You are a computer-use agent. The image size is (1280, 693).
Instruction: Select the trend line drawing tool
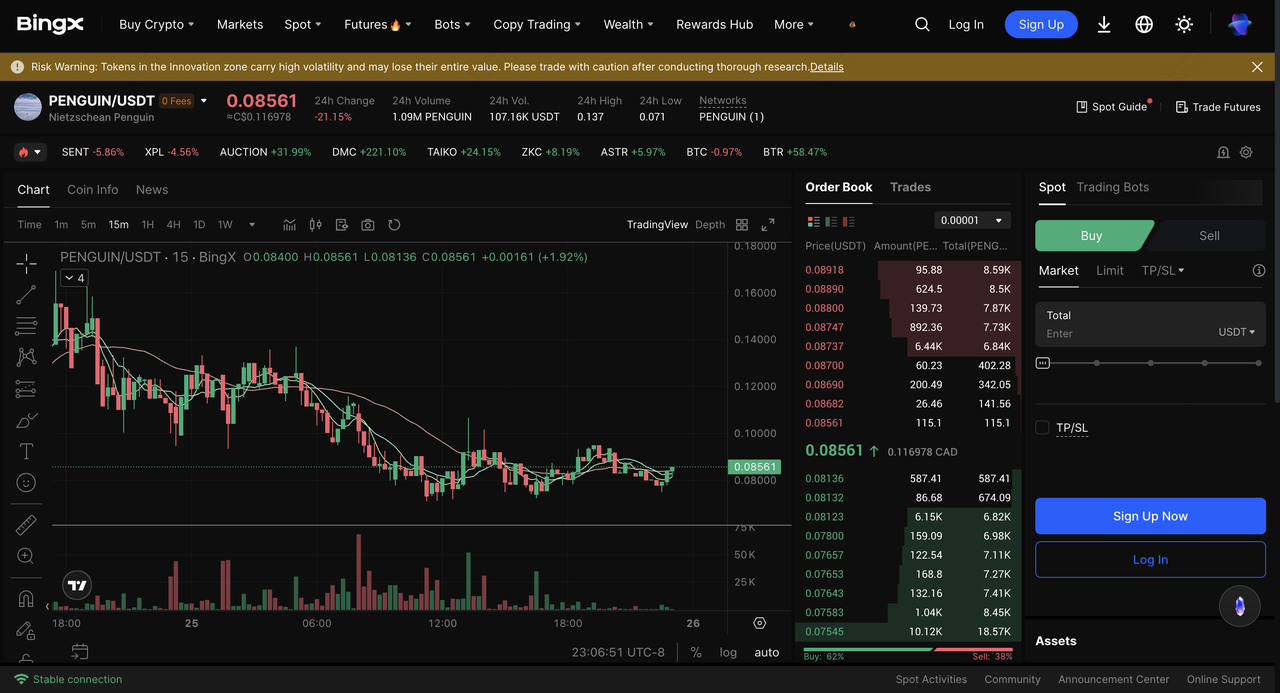pos(26,294)
